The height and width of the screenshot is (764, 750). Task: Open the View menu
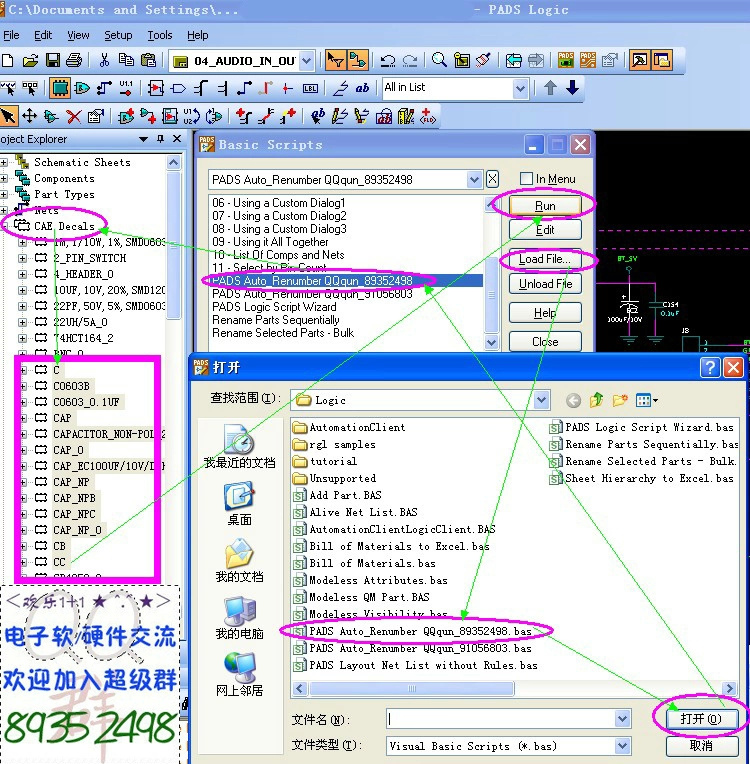[x=78, y=35]
